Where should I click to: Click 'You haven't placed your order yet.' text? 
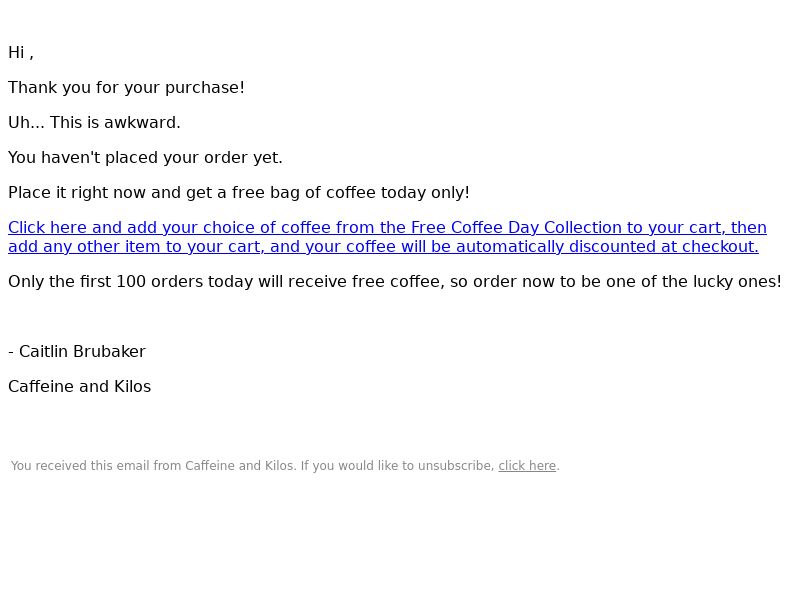tap(145, 158)
